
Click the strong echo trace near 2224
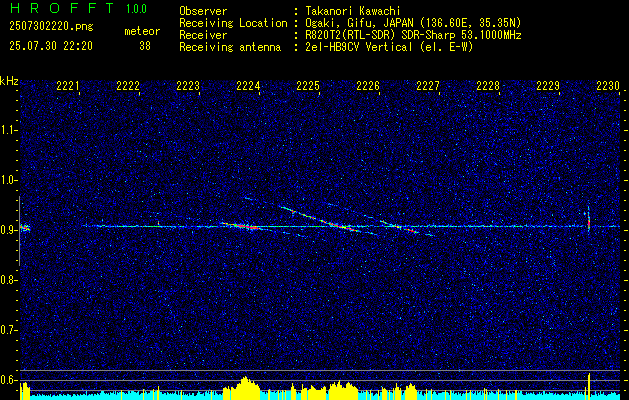pyautogui.click(x=241, y=226)
